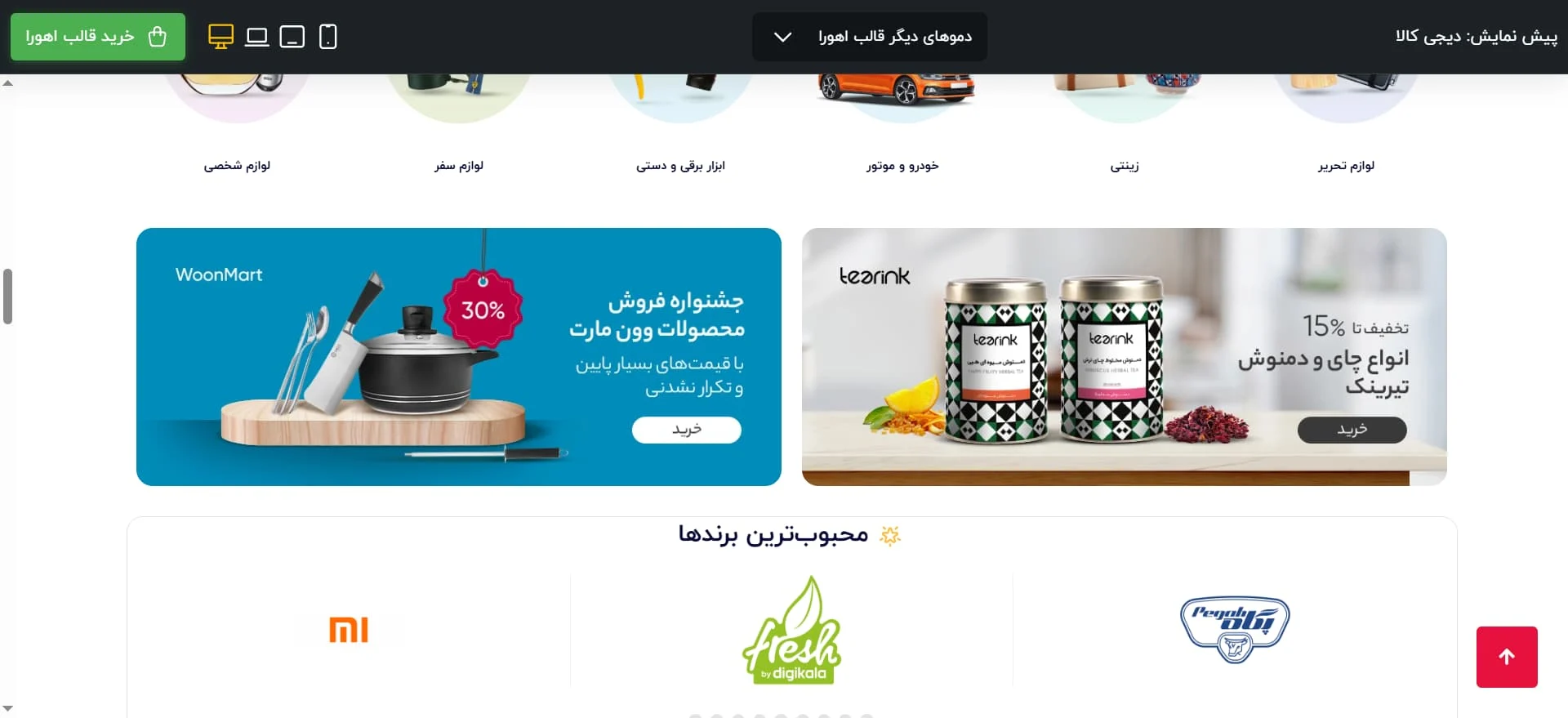Switch to laptop preview icon

point(256,37)
